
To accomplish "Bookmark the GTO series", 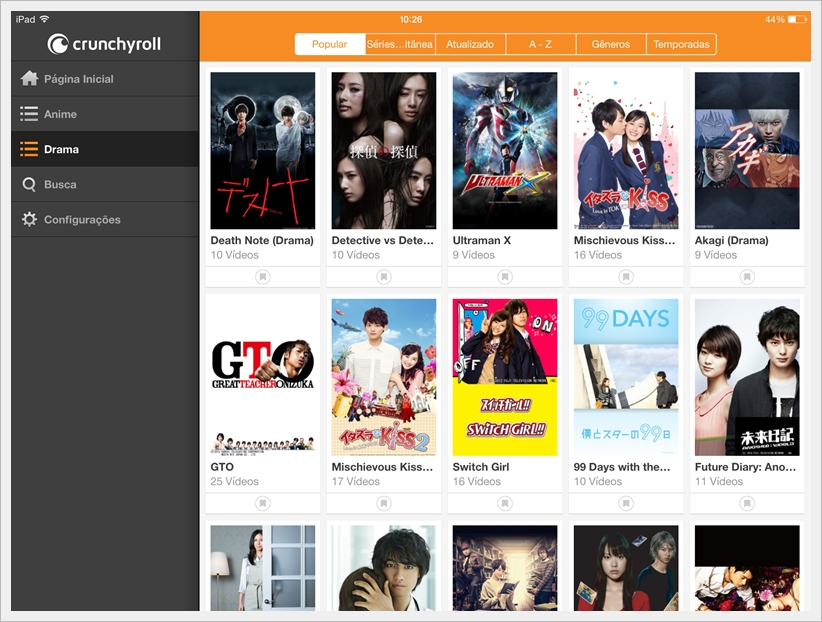I will (x=263, y=503).
